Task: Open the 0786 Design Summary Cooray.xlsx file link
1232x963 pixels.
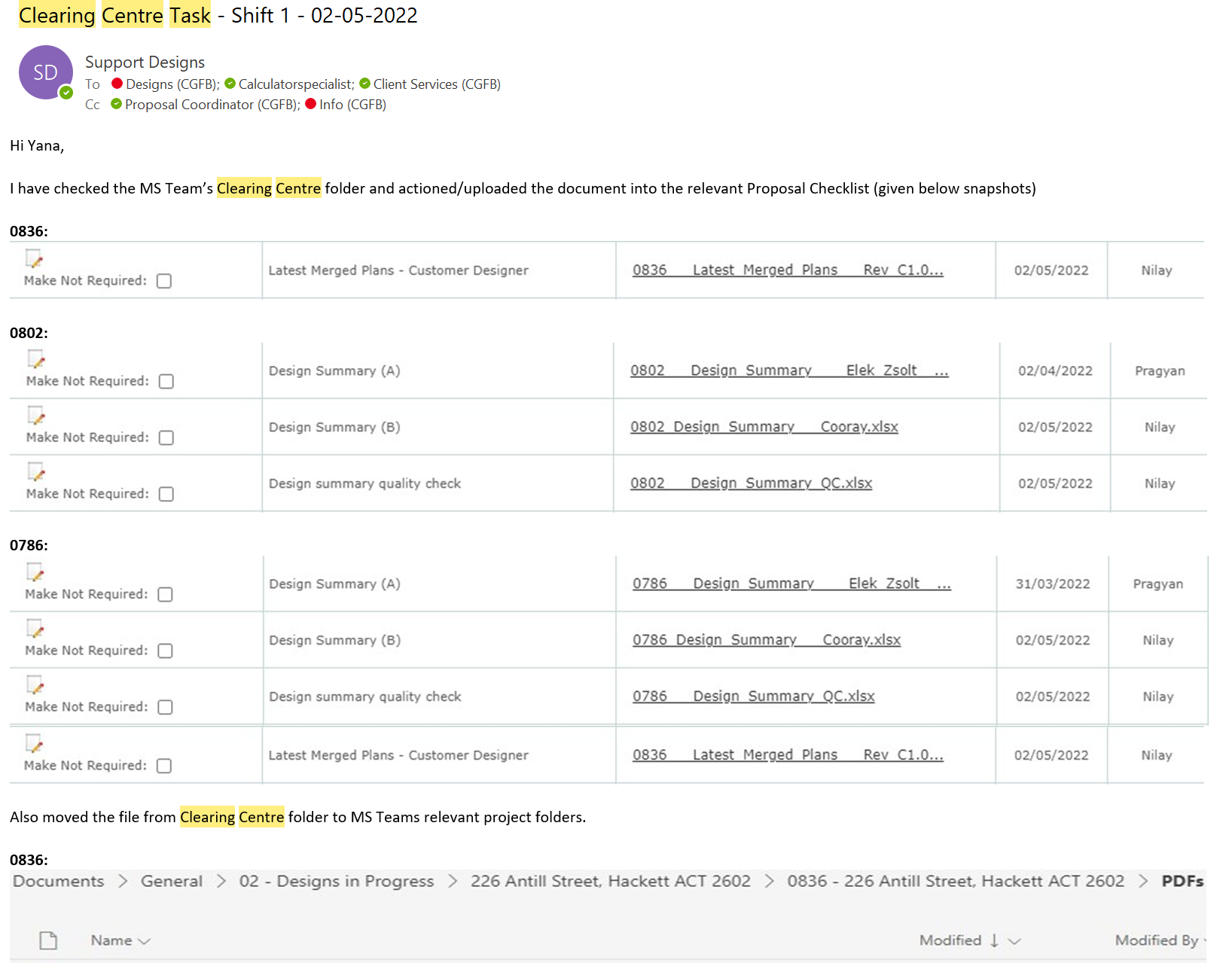Action: click(764, 639)
